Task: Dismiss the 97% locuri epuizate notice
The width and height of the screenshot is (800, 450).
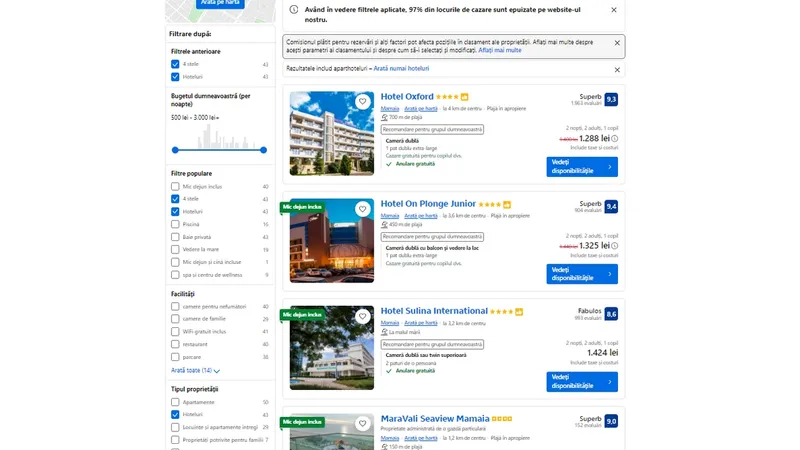Action: tap(614, 10)
